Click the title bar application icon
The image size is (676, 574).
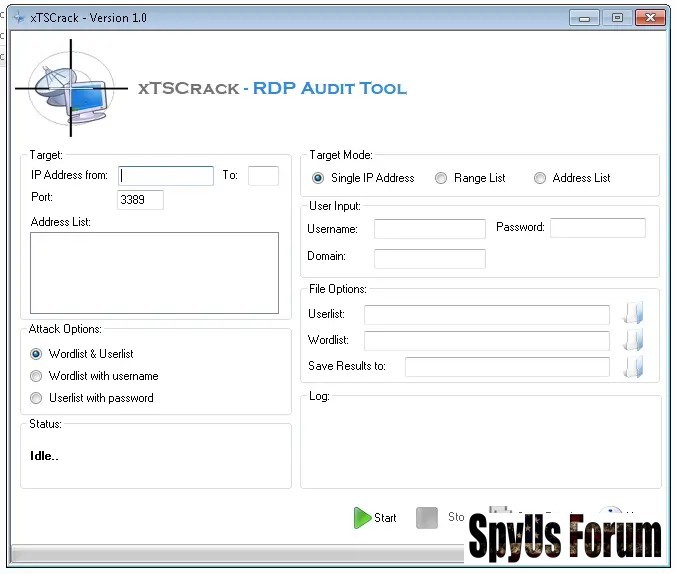(18, 18)
